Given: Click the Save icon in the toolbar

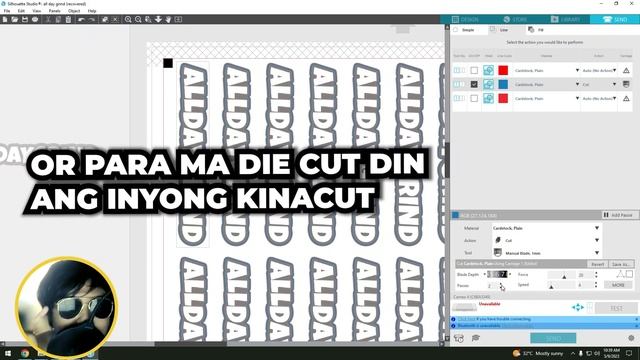Looking at the screenshot, I should (25, 19).
